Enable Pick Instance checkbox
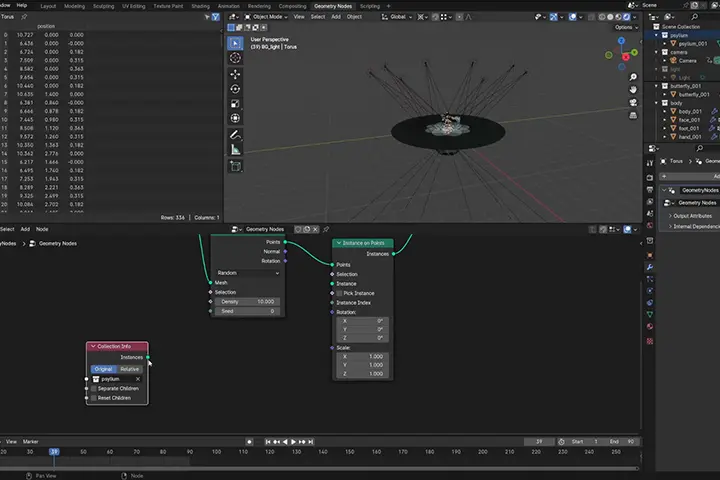Screen dimensions: 720x480 pos(339,293)
